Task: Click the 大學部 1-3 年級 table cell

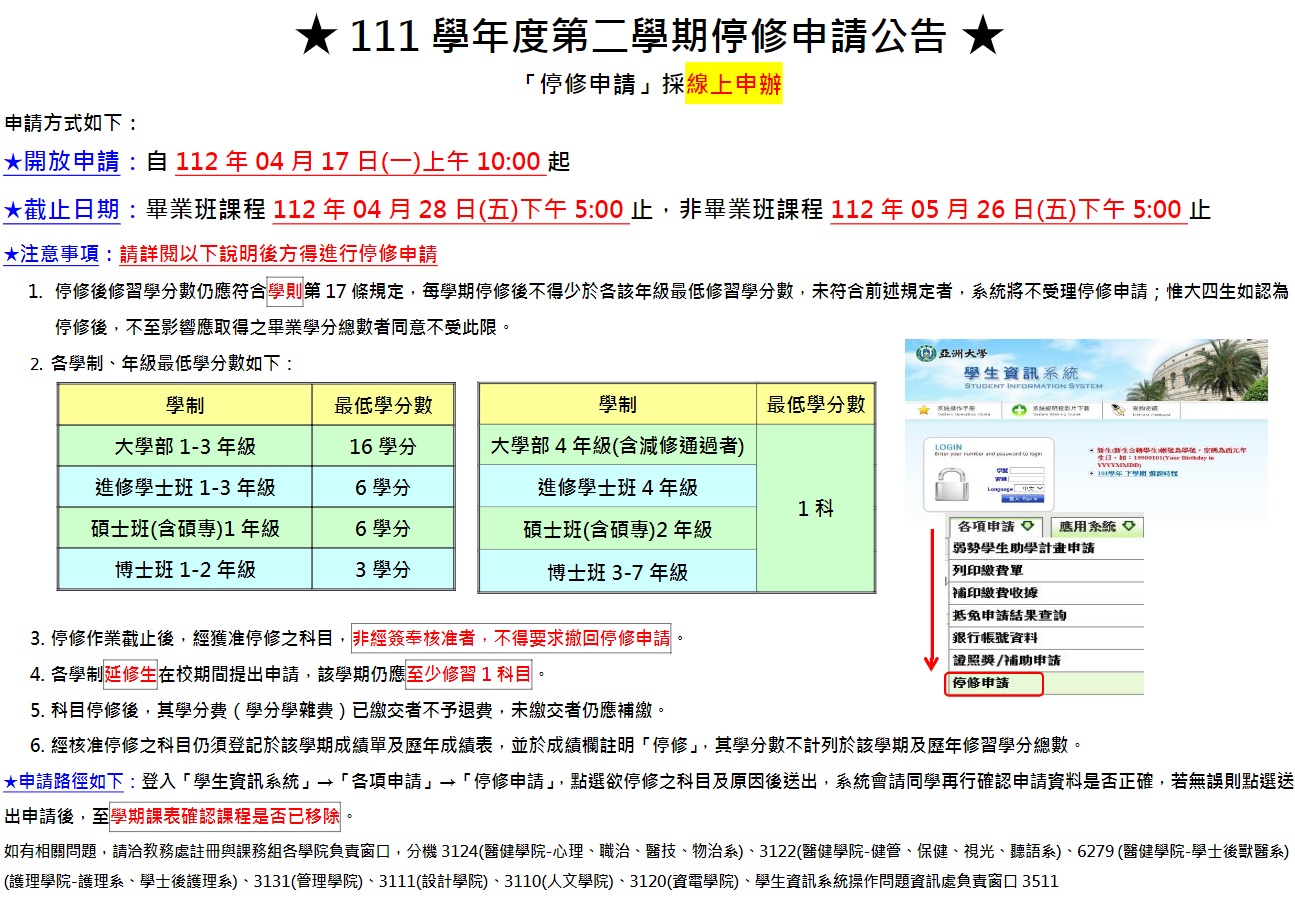Action: click(x=185, y=446)
